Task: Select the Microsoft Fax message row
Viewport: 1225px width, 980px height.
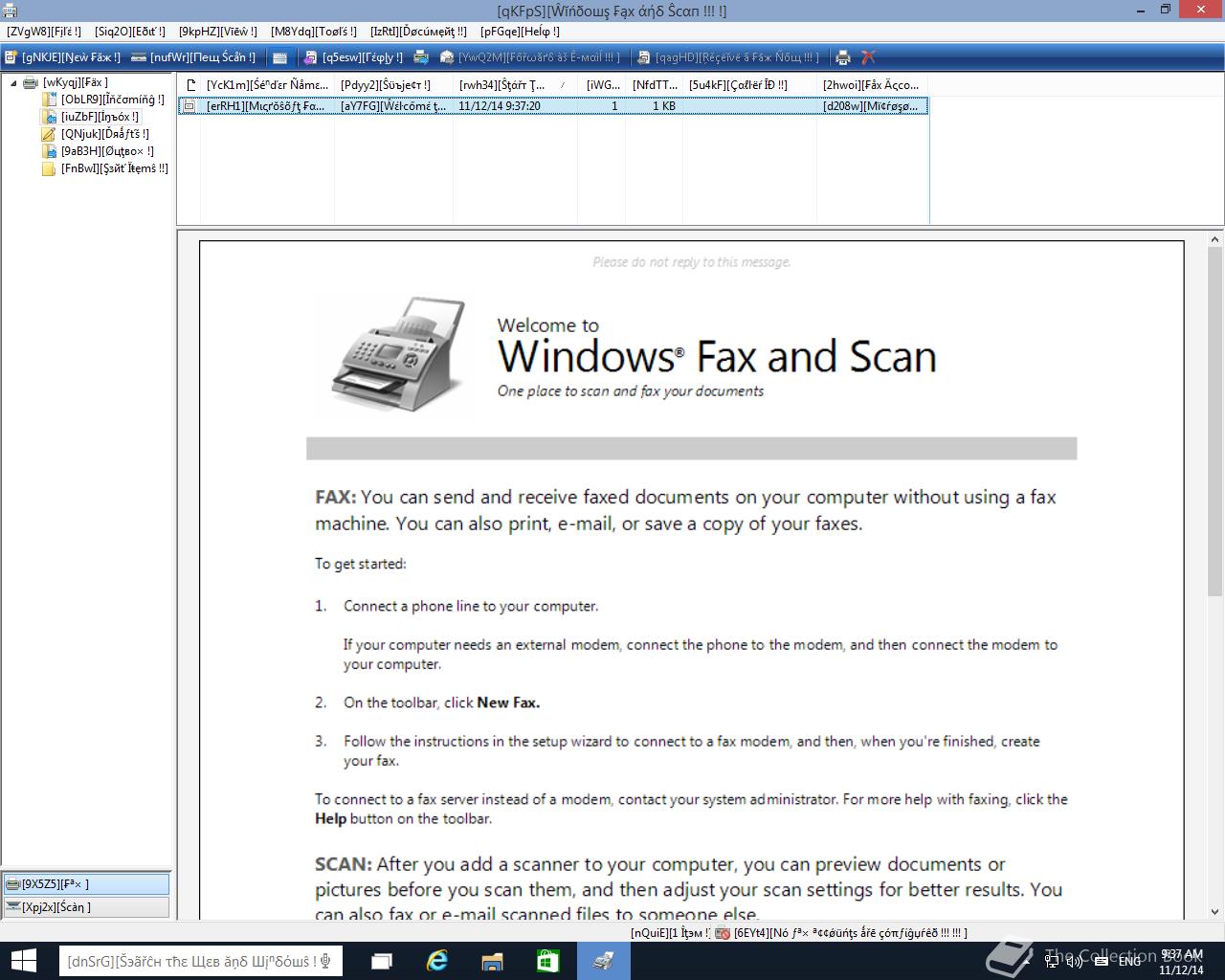Action: tap(553, 106)
